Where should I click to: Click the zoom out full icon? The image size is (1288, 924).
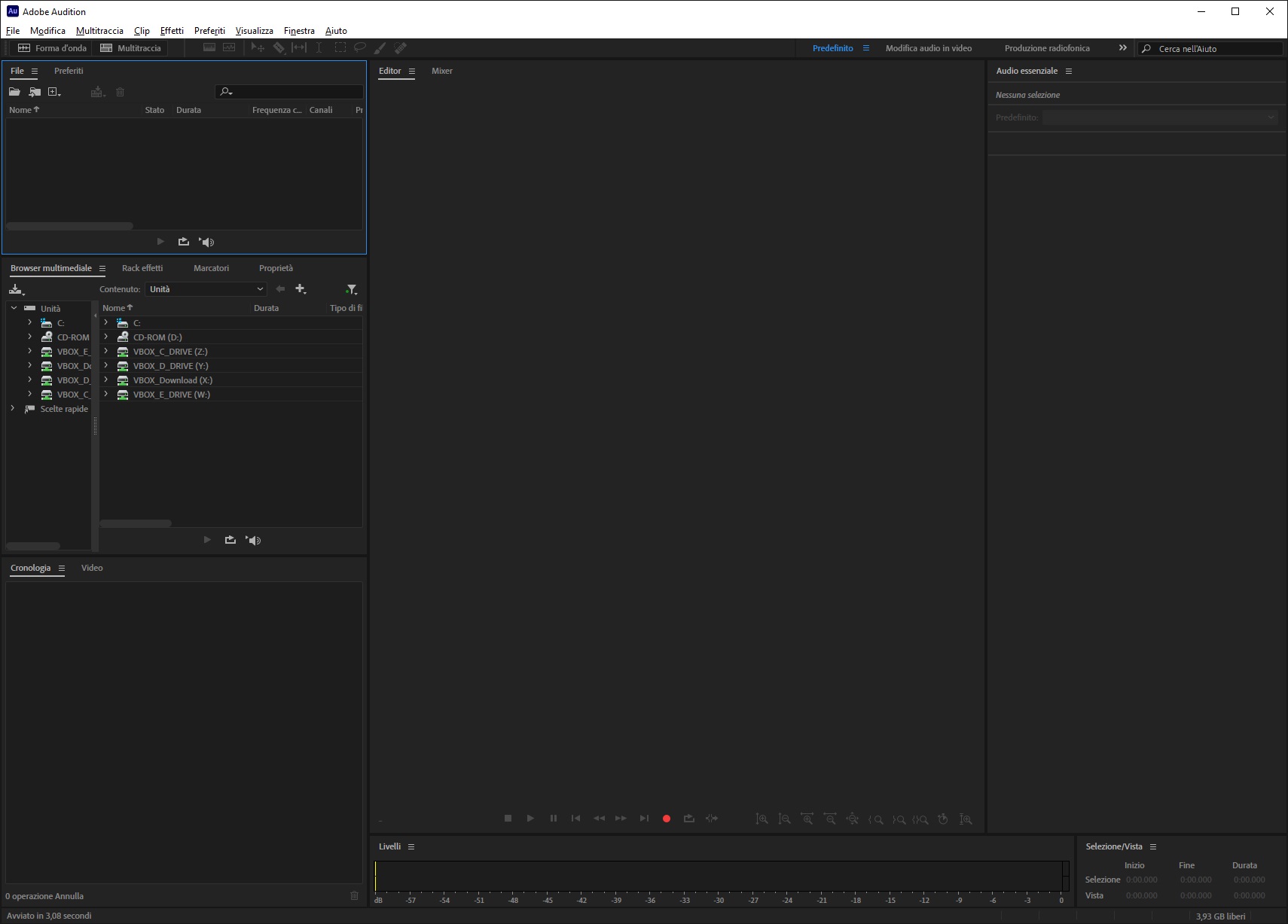852,819
